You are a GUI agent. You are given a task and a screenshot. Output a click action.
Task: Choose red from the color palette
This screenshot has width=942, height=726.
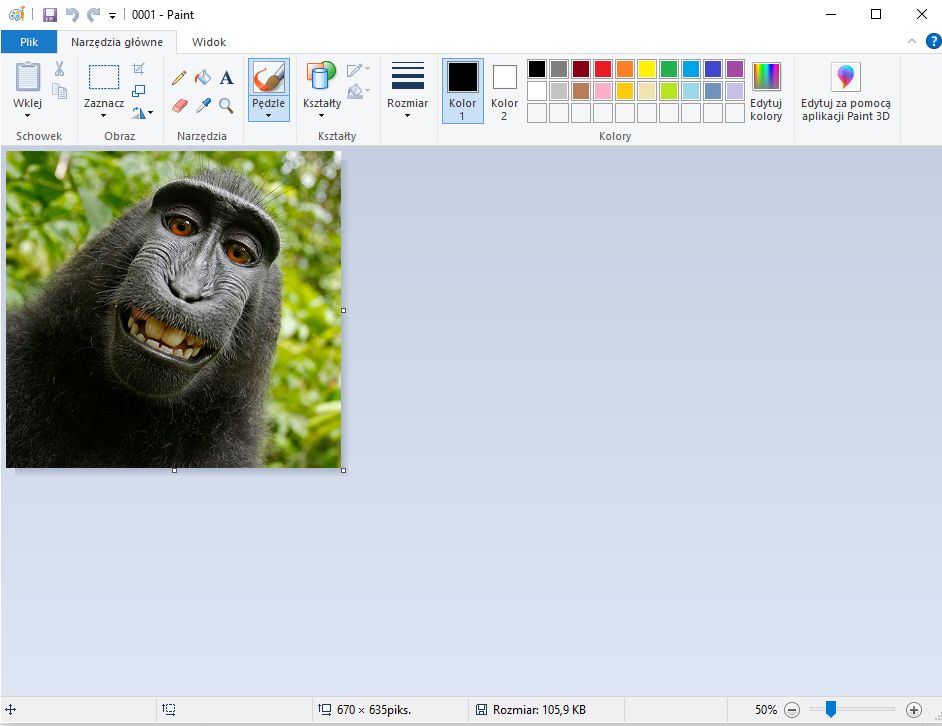[x=603, y=69]
